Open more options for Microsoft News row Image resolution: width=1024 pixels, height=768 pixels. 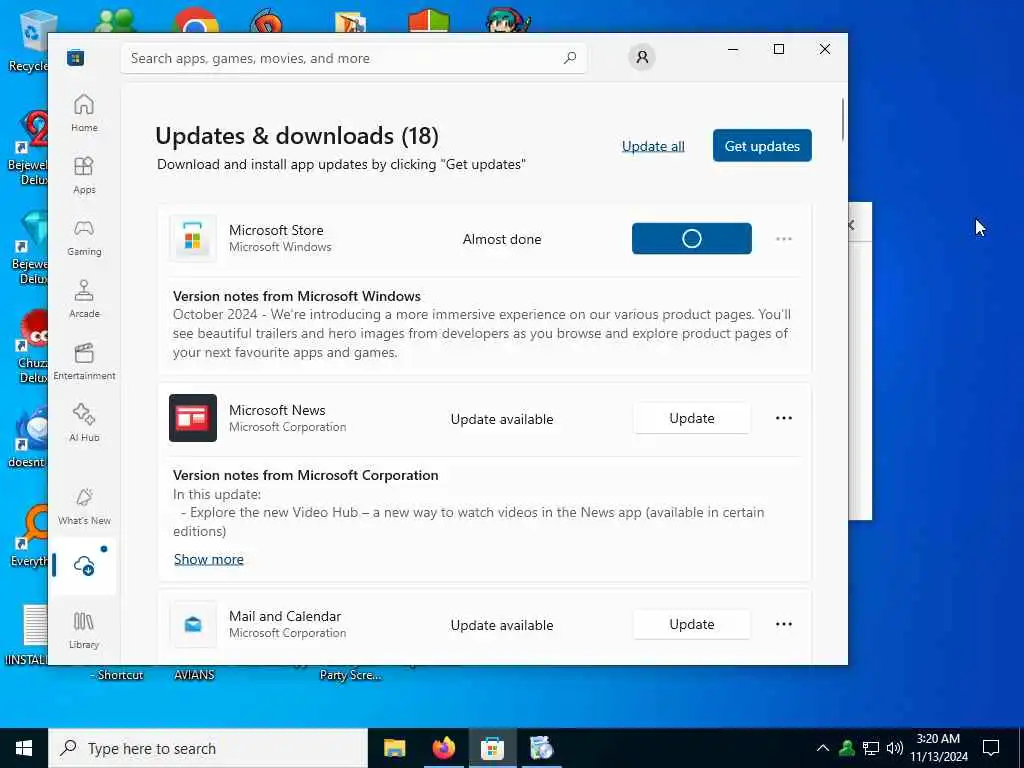coord(784,418)
